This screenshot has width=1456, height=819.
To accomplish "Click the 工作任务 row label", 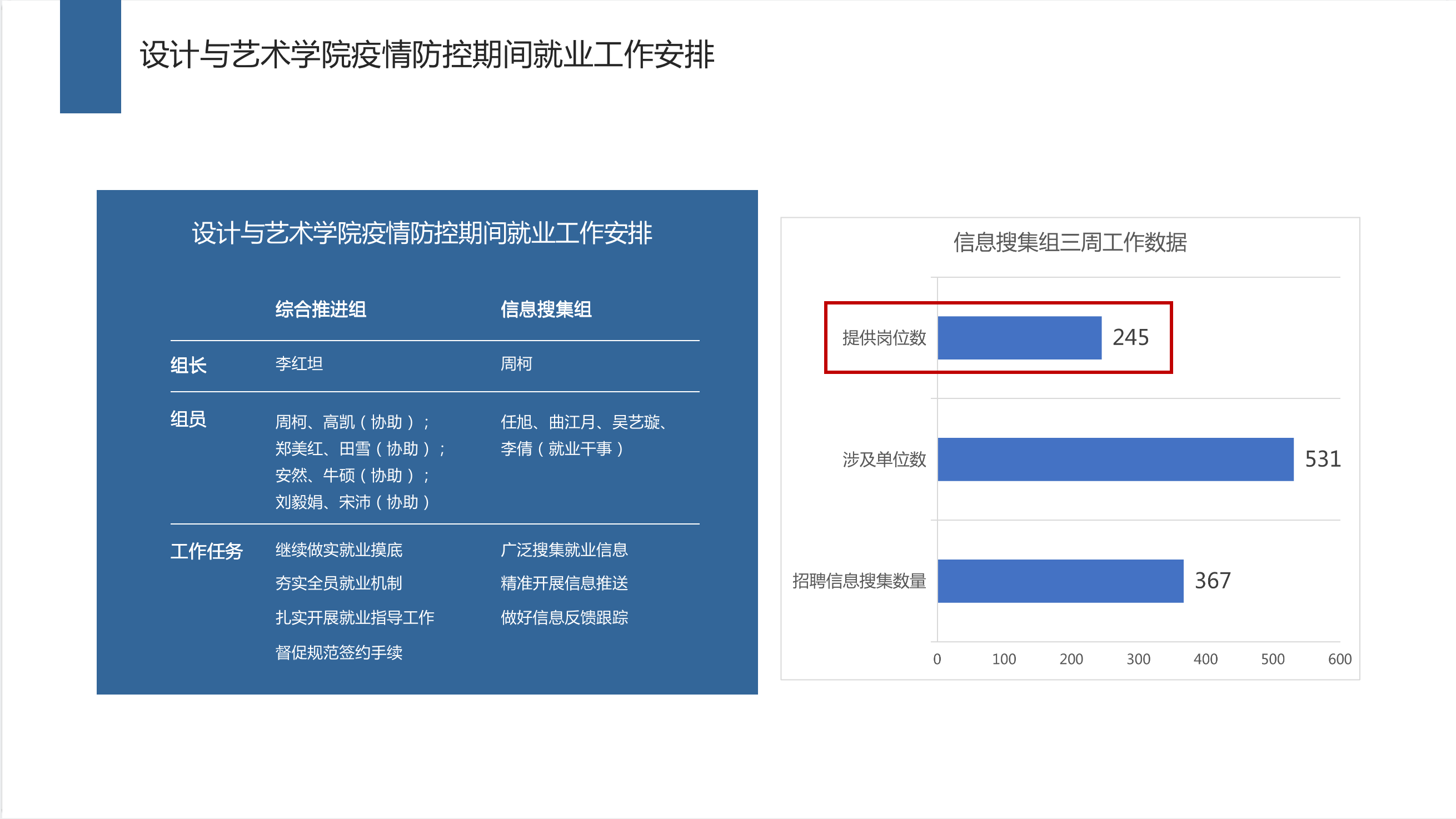I will [x=206, y=551].
